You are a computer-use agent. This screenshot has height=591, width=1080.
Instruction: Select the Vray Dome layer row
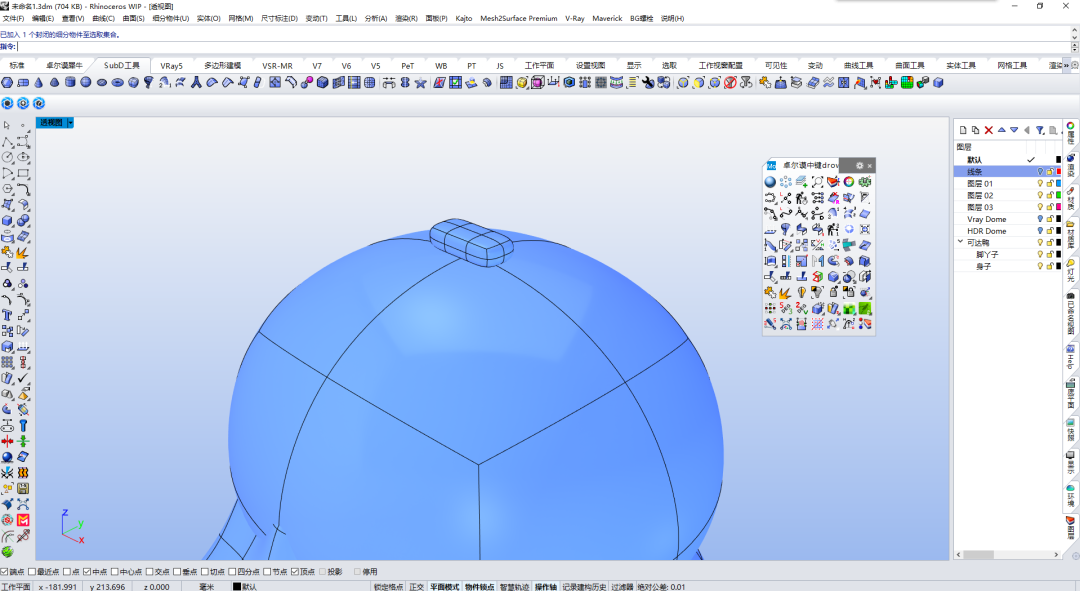tap(1007, 219)
